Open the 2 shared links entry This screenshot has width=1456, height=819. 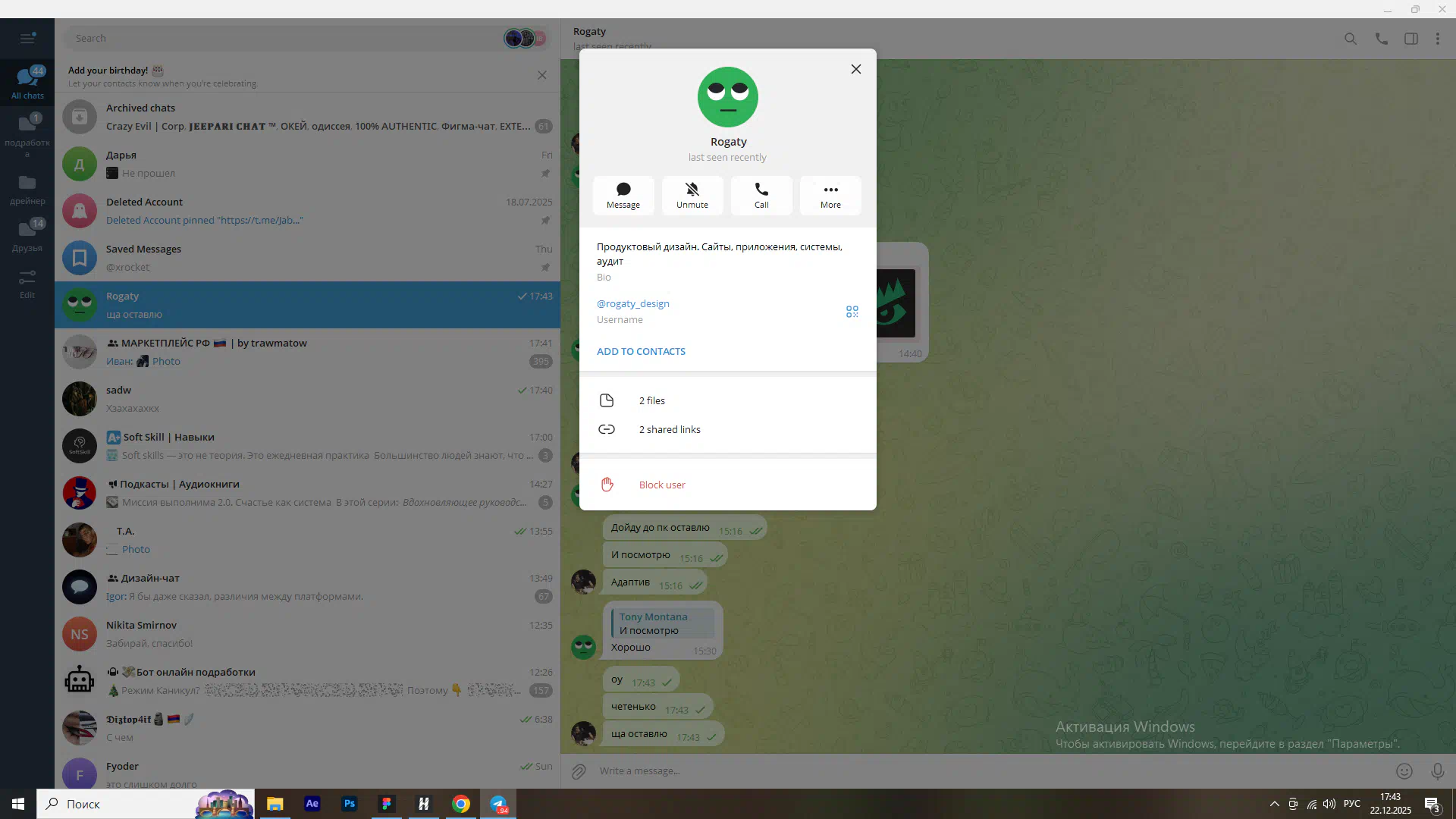tap(669, 429)
